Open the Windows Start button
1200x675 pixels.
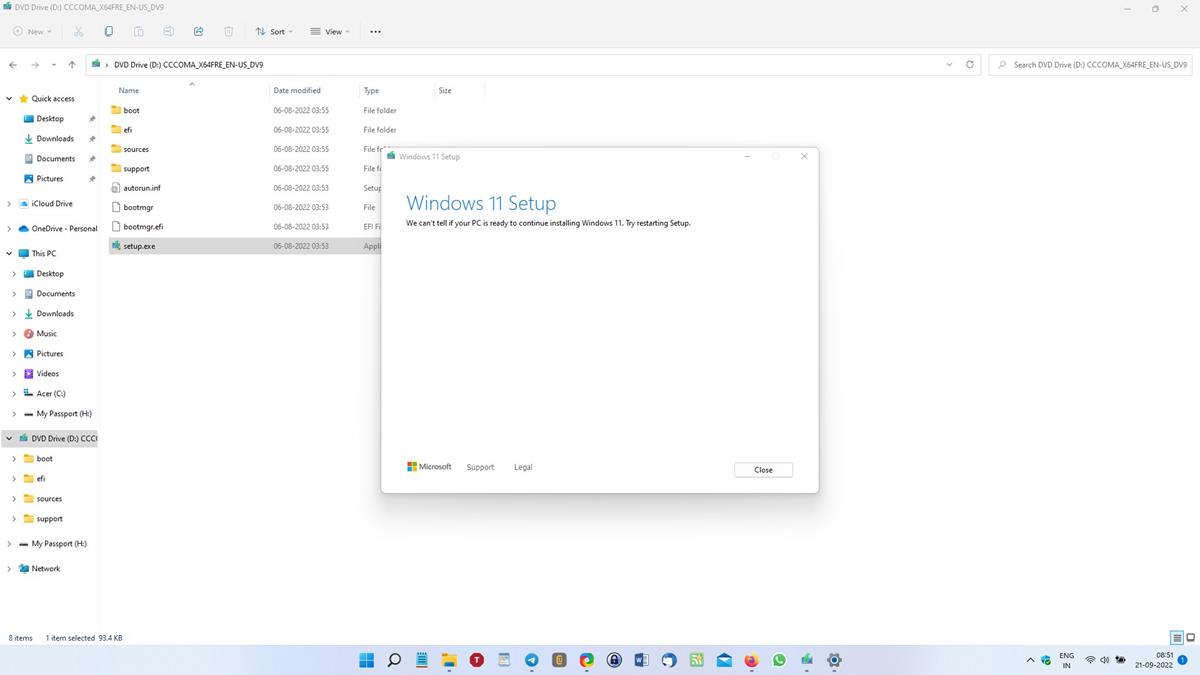tap(367, 660)
